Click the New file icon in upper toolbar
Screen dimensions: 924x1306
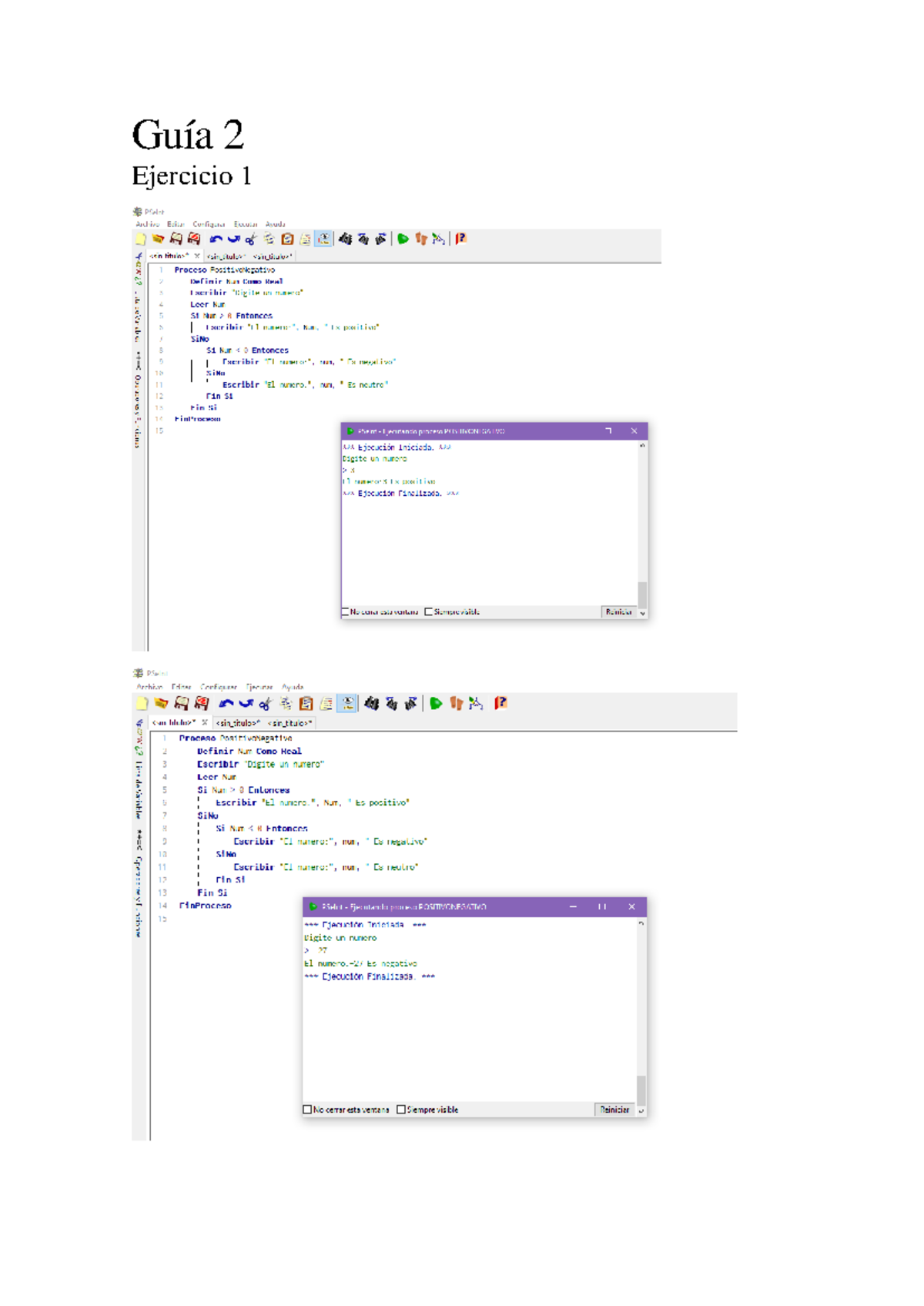pos(141,239)
